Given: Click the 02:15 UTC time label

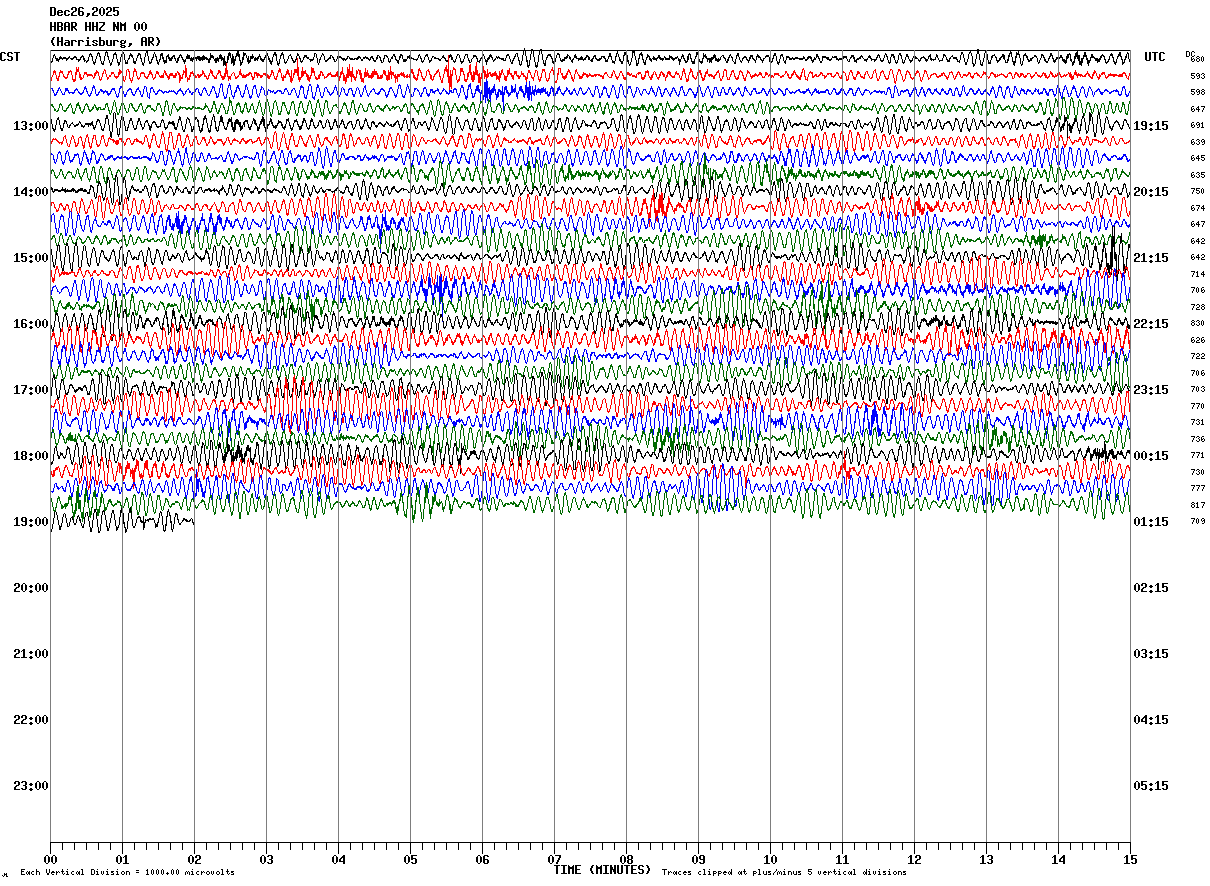Looking at the screenshot, I should click(1152, 588).
